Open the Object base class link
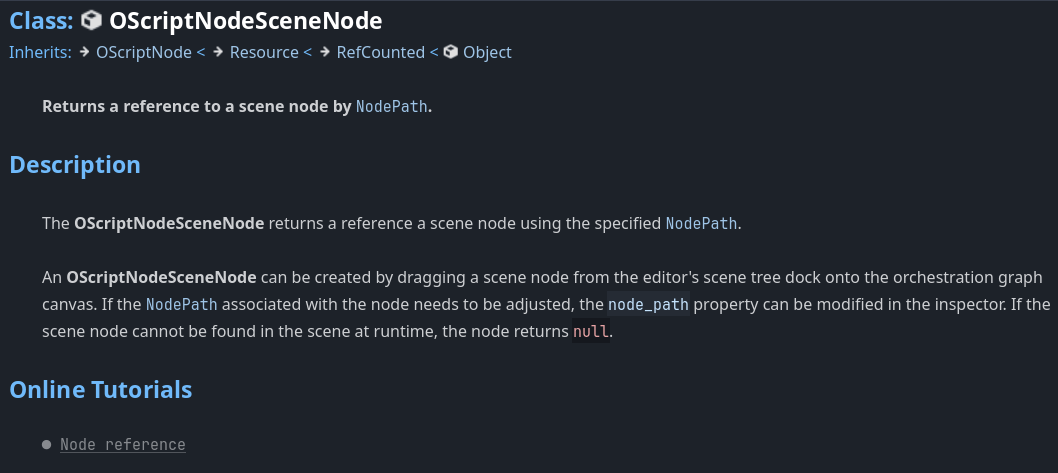 coord(487,53)
